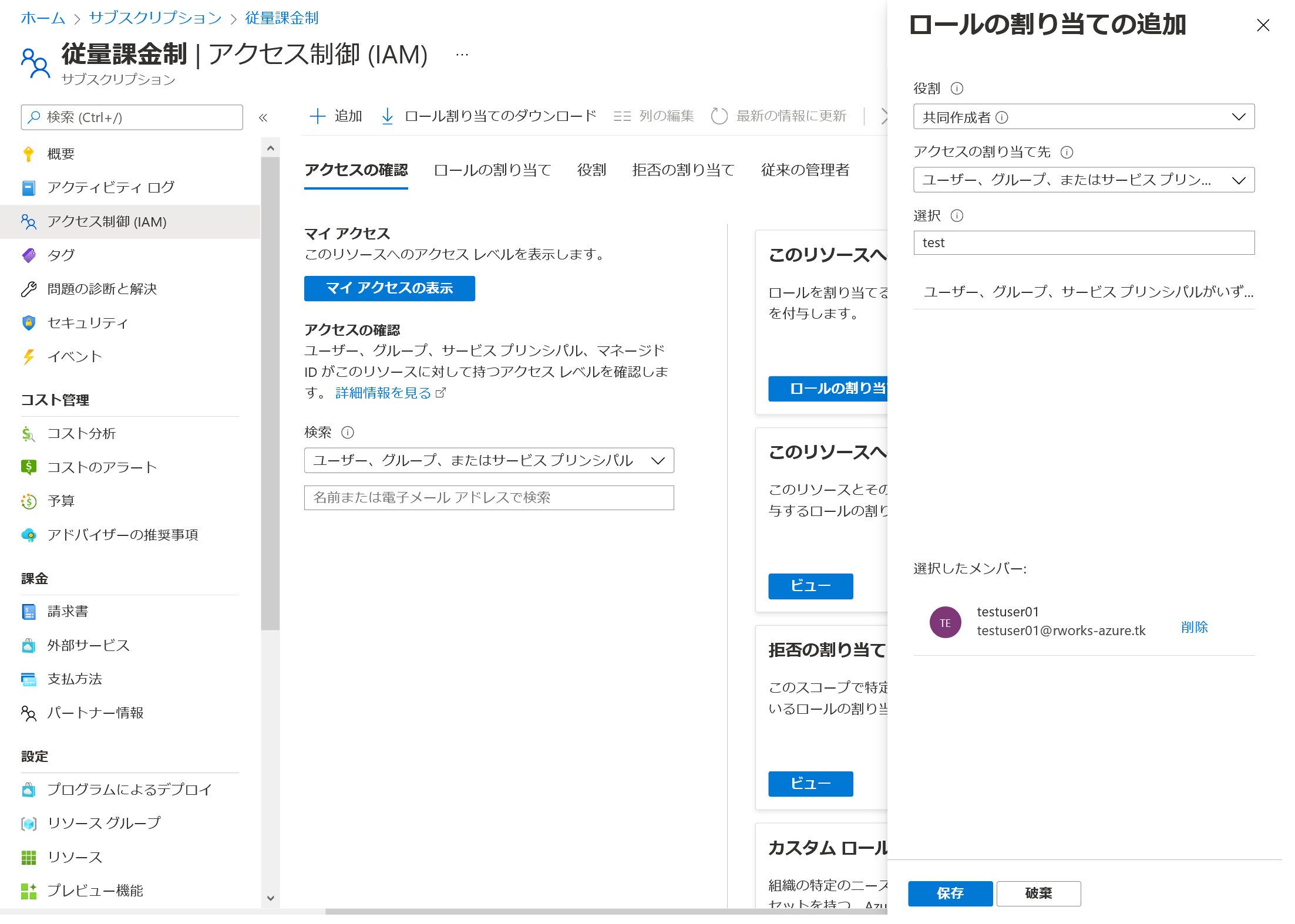Click the プログラムによるデプロイ icon
This screenshot has height=924, width=1295.
(28, 790)
